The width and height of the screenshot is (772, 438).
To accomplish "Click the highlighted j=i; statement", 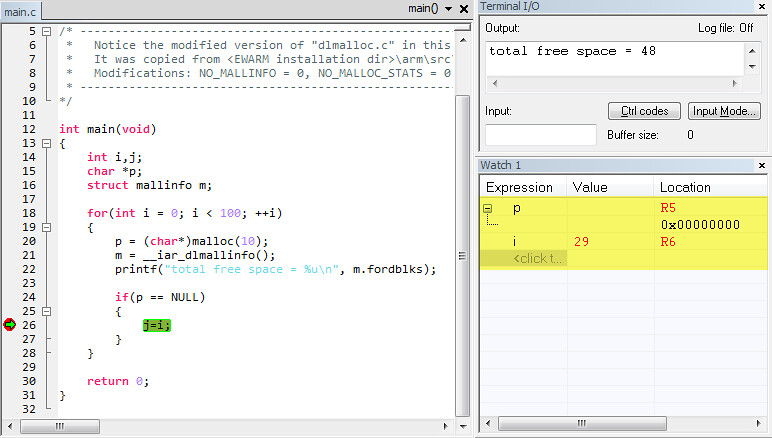I will [157, 325].
